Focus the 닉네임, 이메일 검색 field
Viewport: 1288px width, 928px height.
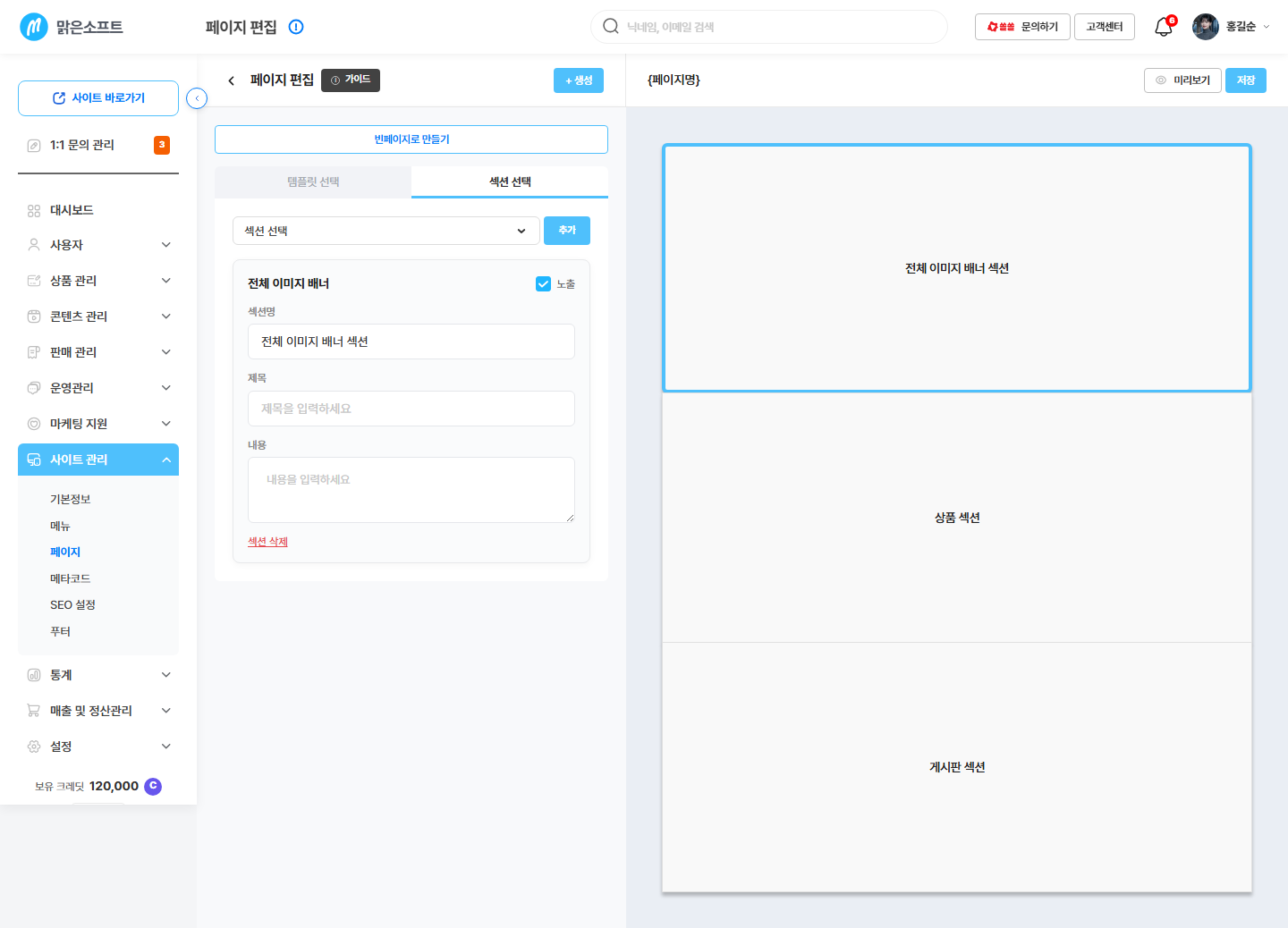[x=769, y=27]
